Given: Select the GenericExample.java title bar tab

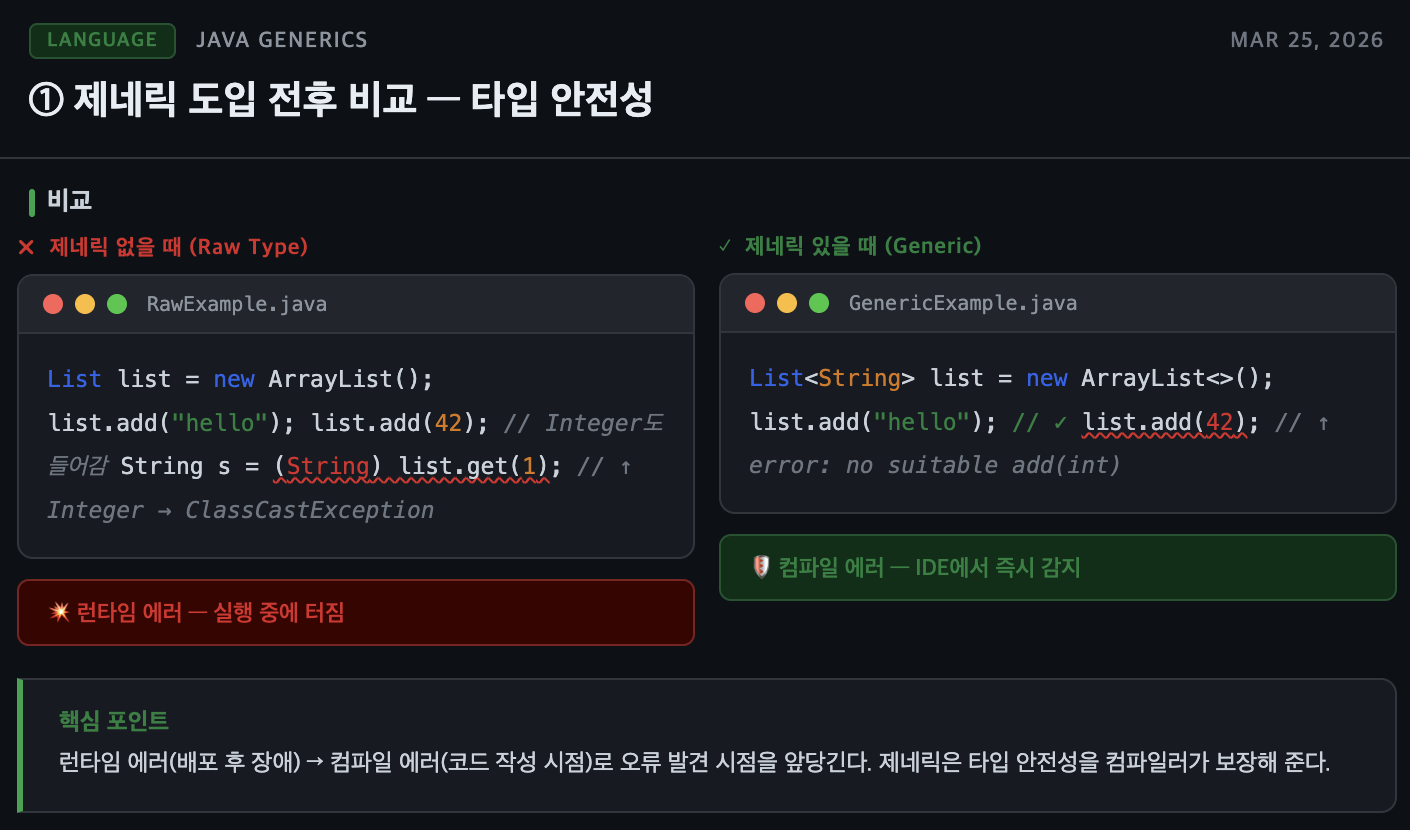Looking at the screenshot, I should pyautogui.click(x=963, y=302).
